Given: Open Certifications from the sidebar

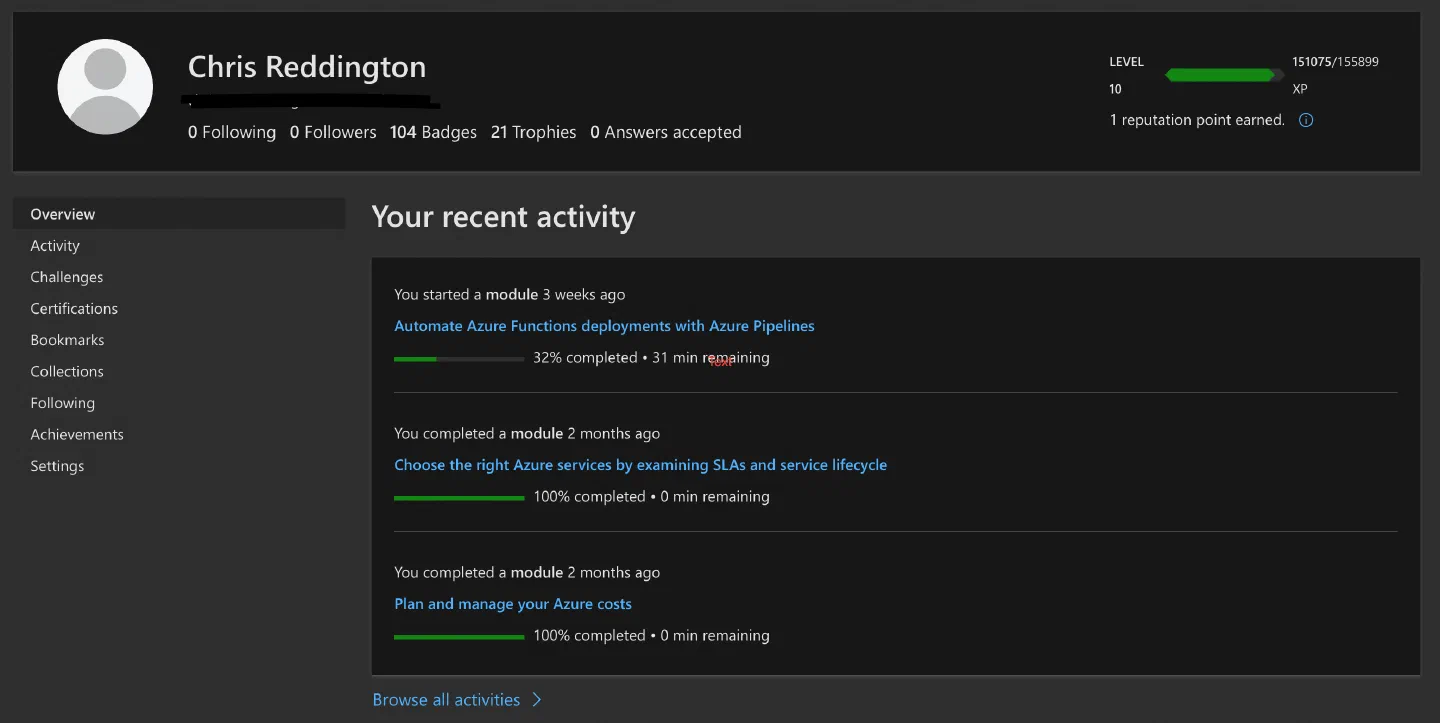Looking at the screenshot, I should [x=74, y=309].
